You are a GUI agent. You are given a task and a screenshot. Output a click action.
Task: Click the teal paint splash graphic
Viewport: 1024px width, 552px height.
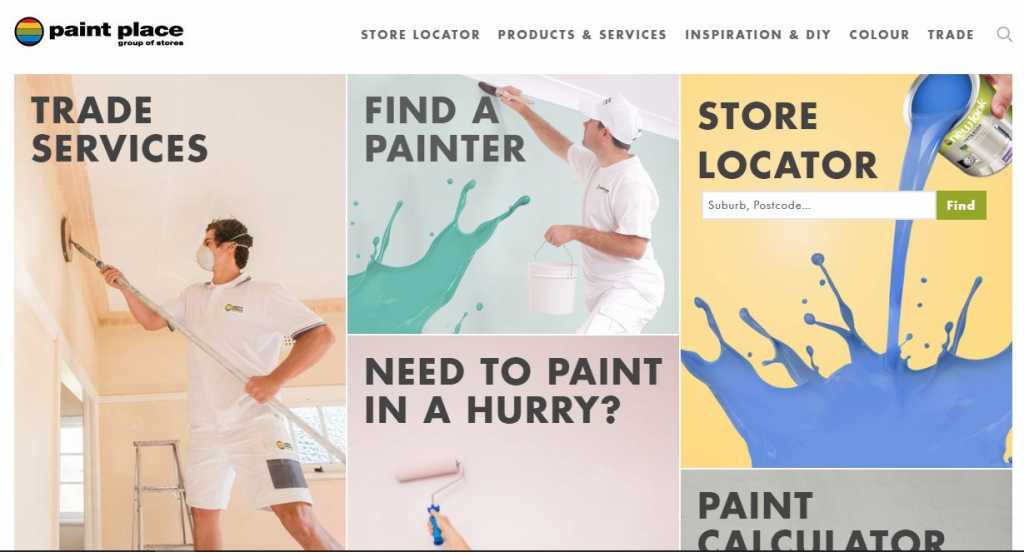point(438,261)
